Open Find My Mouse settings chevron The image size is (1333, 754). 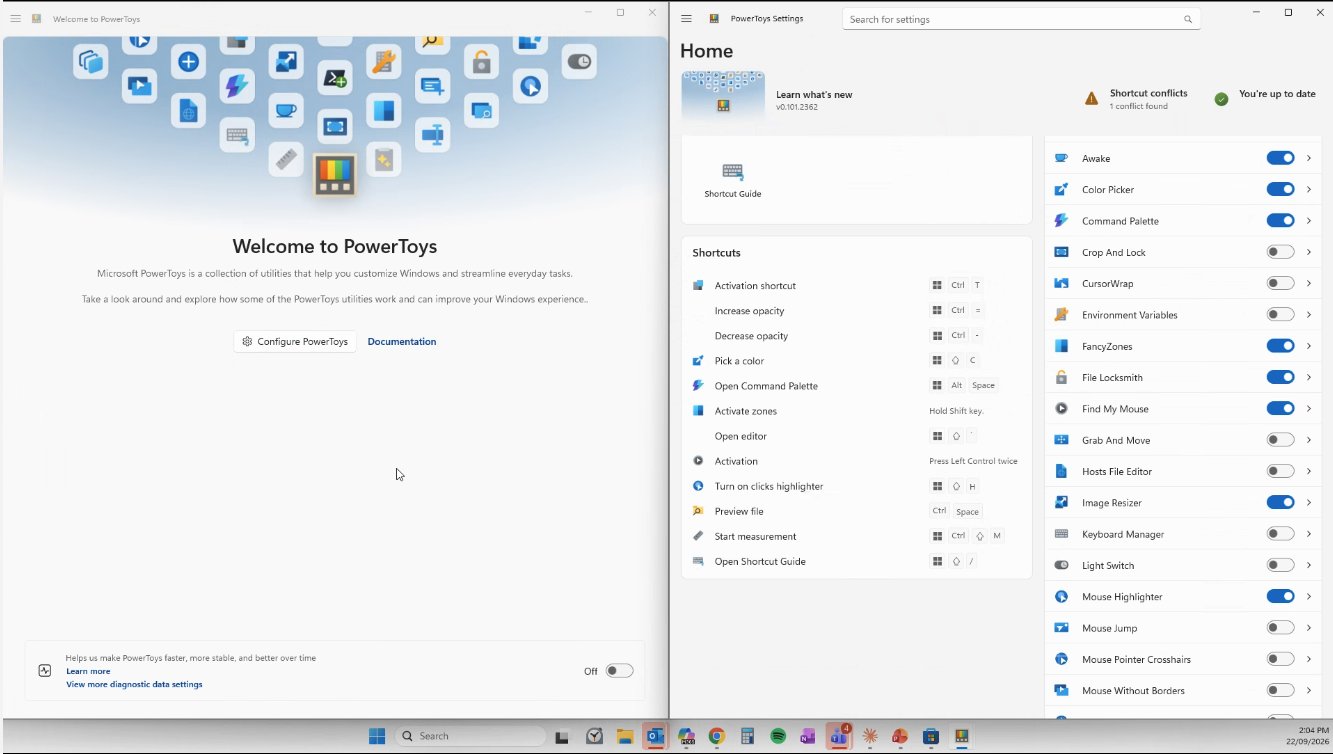[1309, 409]
